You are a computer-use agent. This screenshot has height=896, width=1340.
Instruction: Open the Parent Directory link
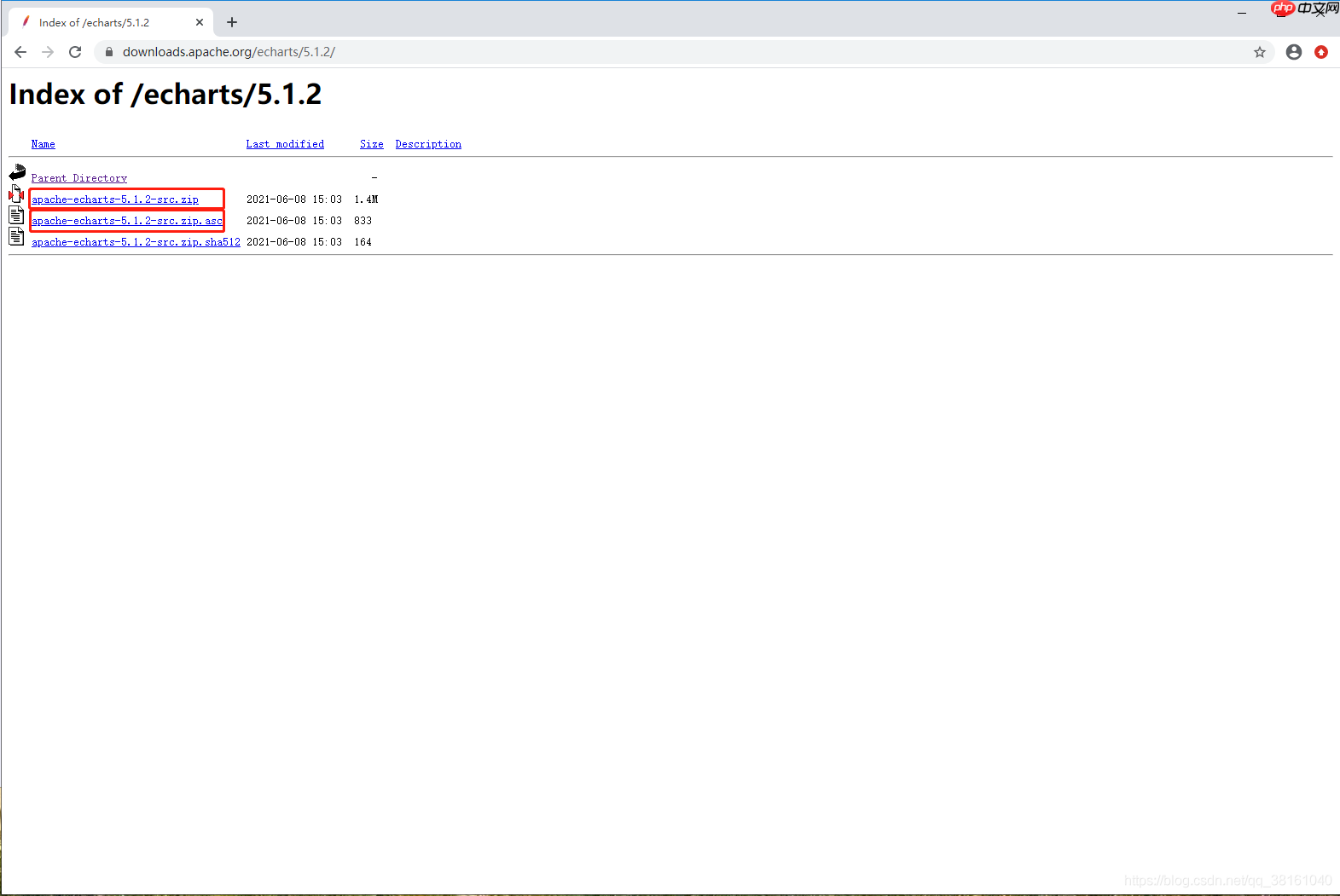pyautogui.click(x=79, y=178)
